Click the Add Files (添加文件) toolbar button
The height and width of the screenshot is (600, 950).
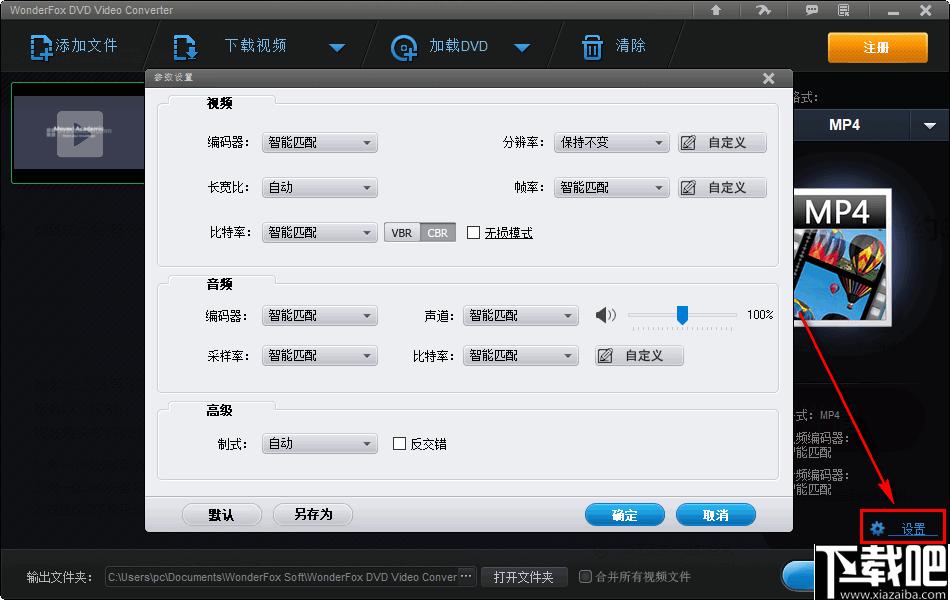74,47
